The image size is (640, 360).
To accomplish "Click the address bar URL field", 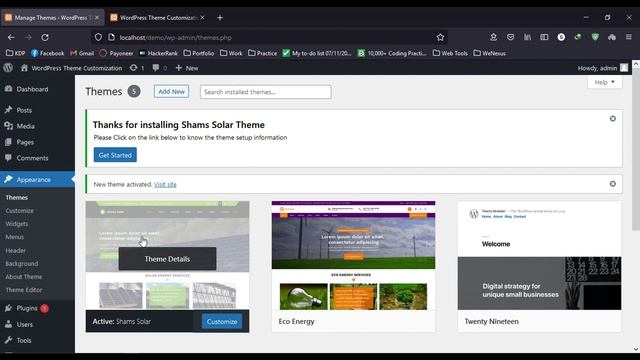I will 269,37.
